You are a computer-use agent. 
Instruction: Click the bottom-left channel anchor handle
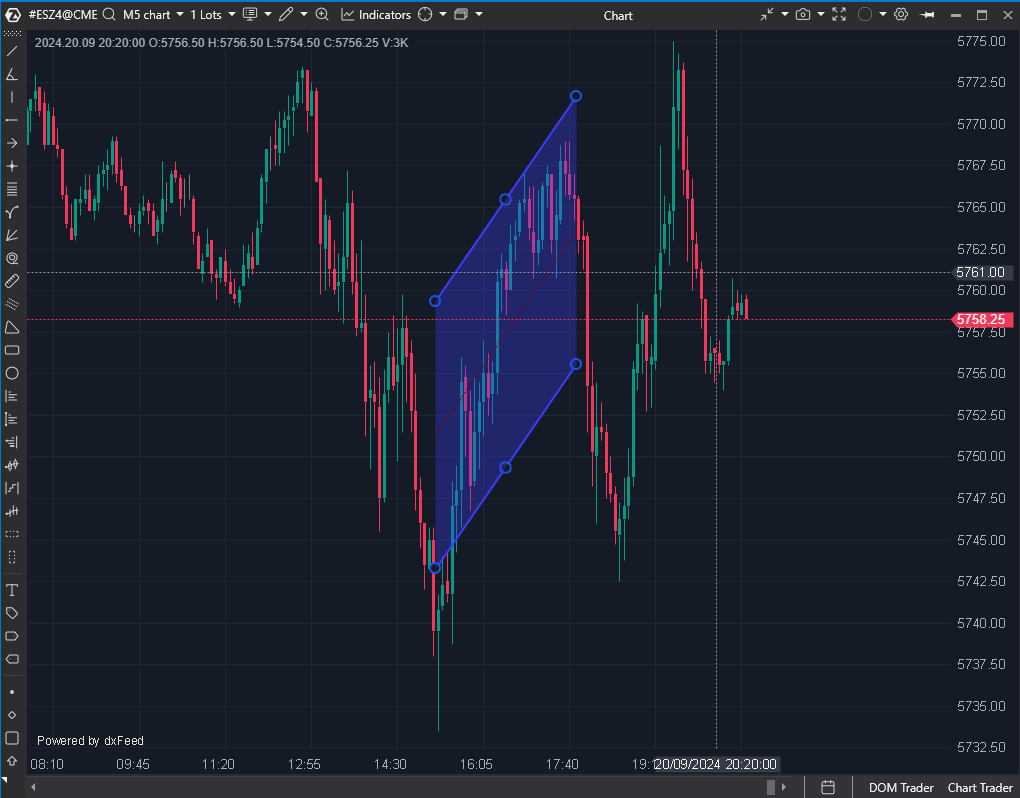click(435, 568)
